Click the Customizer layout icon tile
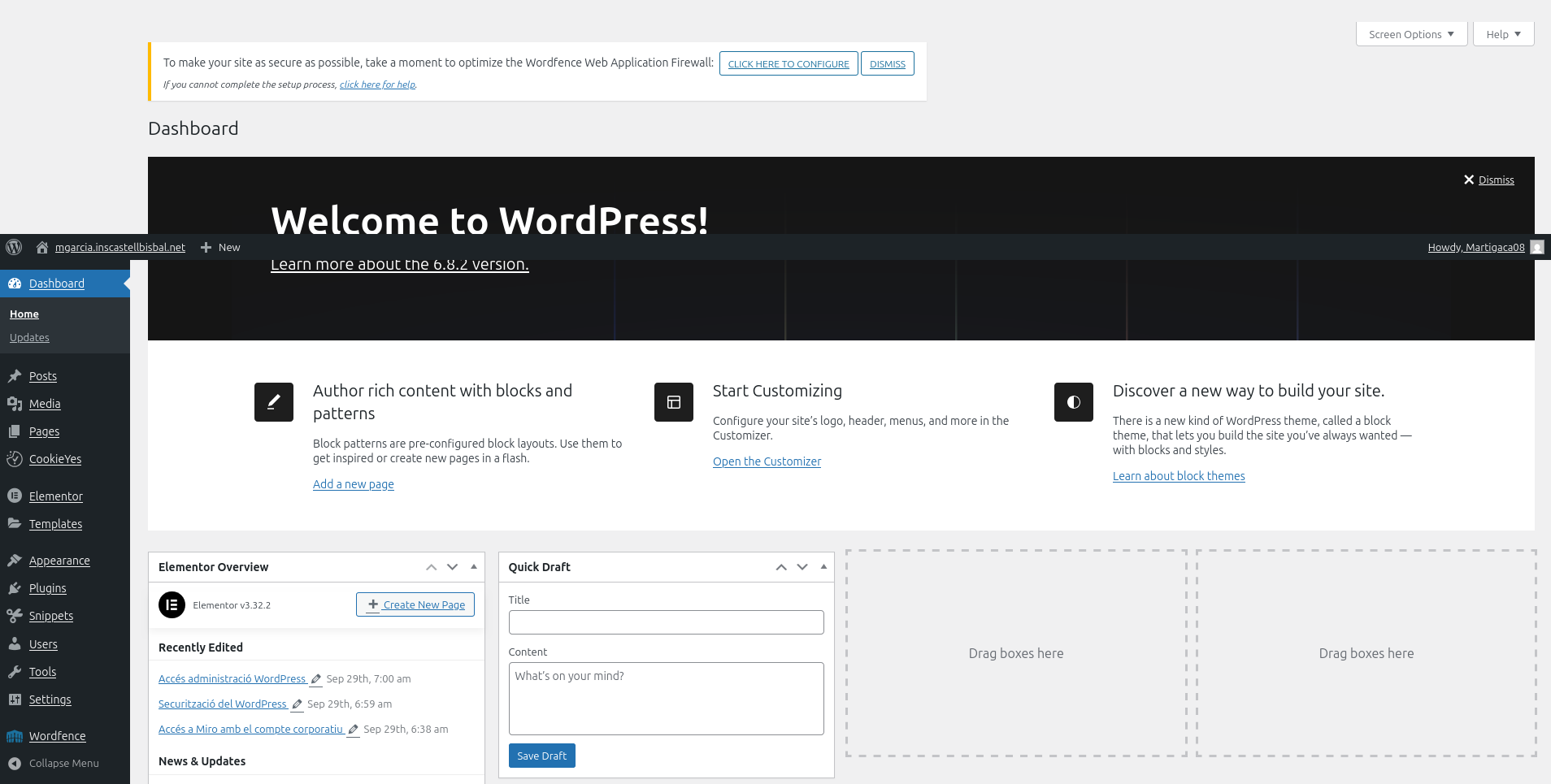The image size is (1551, 784). point(673,402)
